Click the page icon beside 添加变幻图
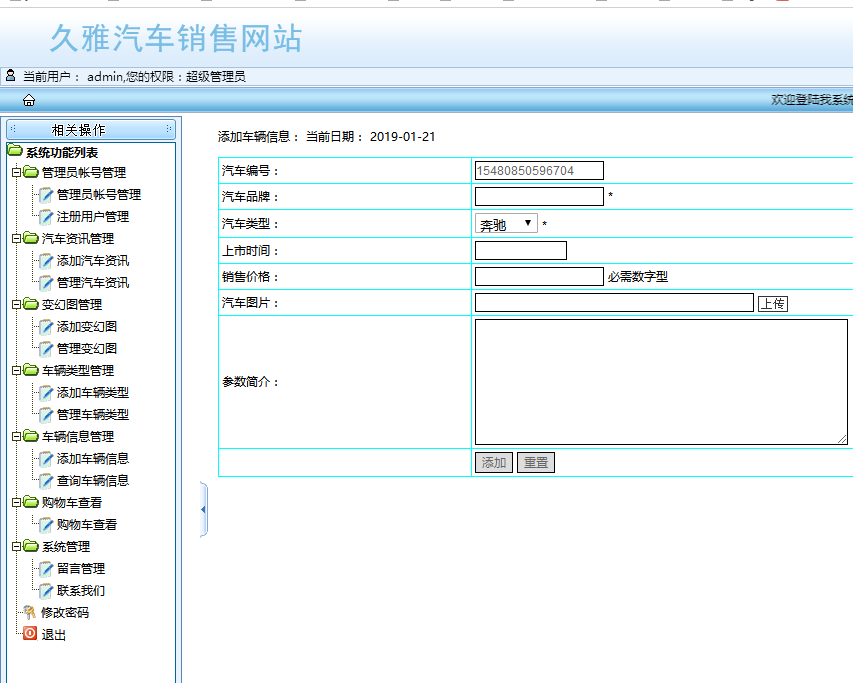Image resolution: width=853 pixels, height=683 pixels. click(x=46, y=327)
